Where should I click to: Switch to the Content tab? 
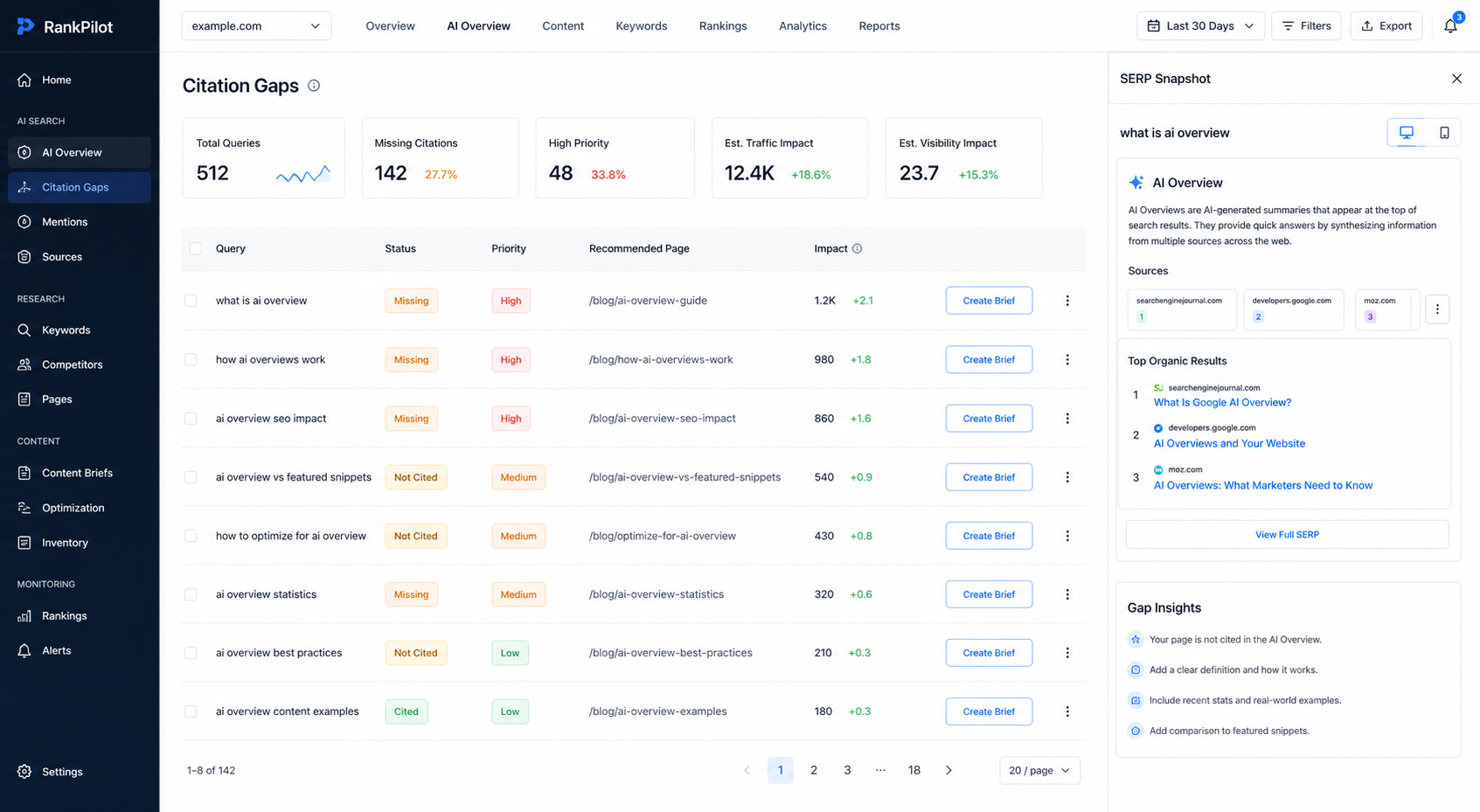pos(563,26)
